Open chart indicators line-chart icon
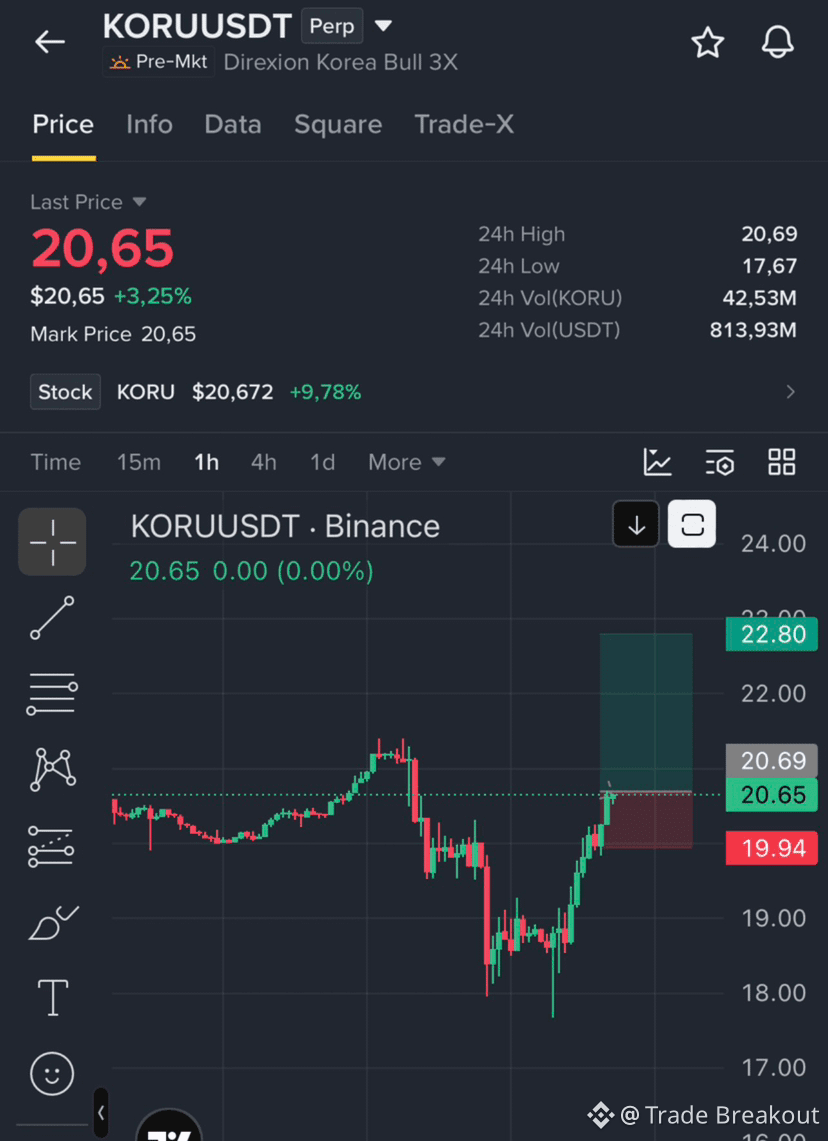This screenshot has width=828, height=1141. 657,462
